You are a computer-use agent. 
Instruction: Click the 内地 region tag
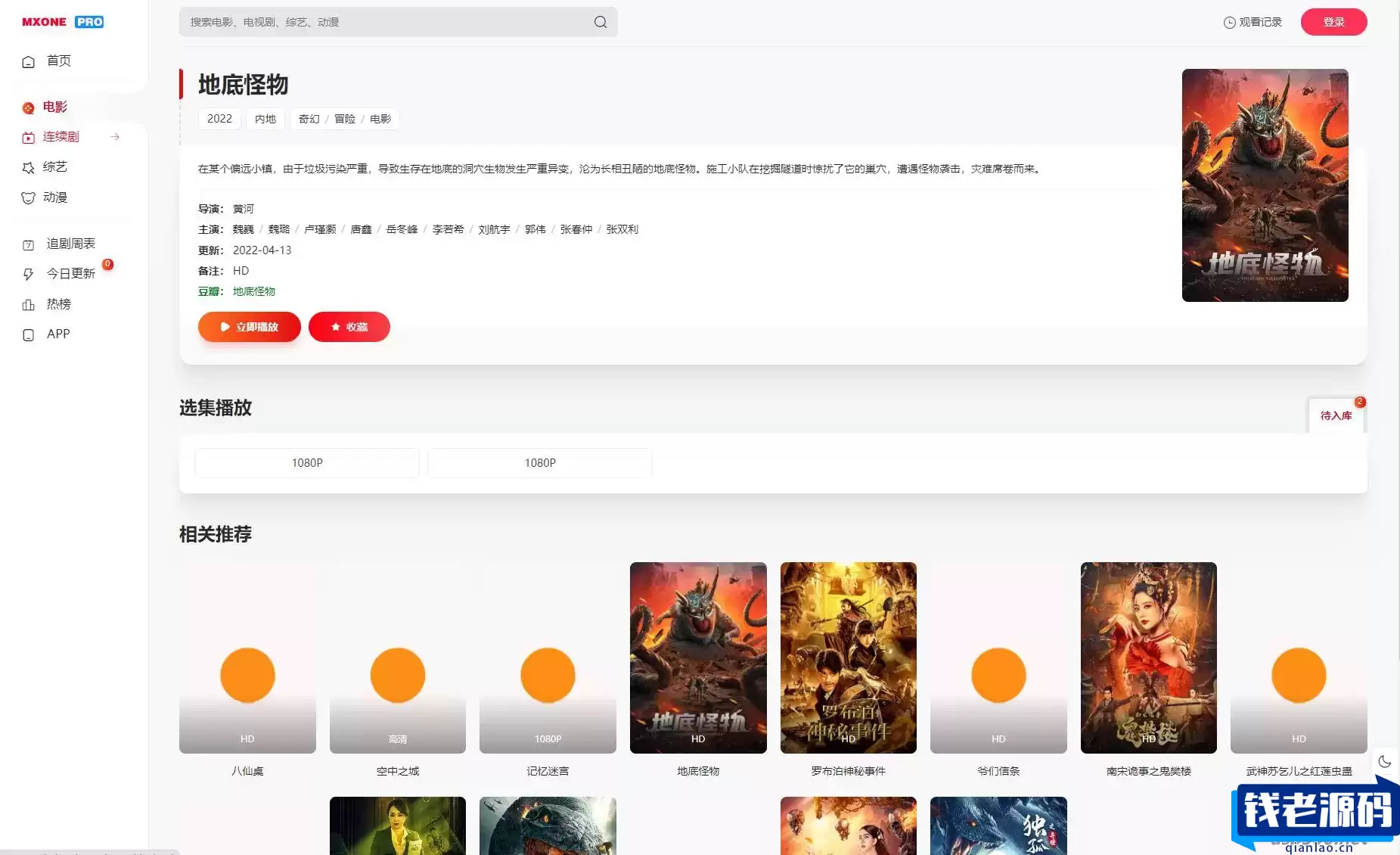coord(265,119)
